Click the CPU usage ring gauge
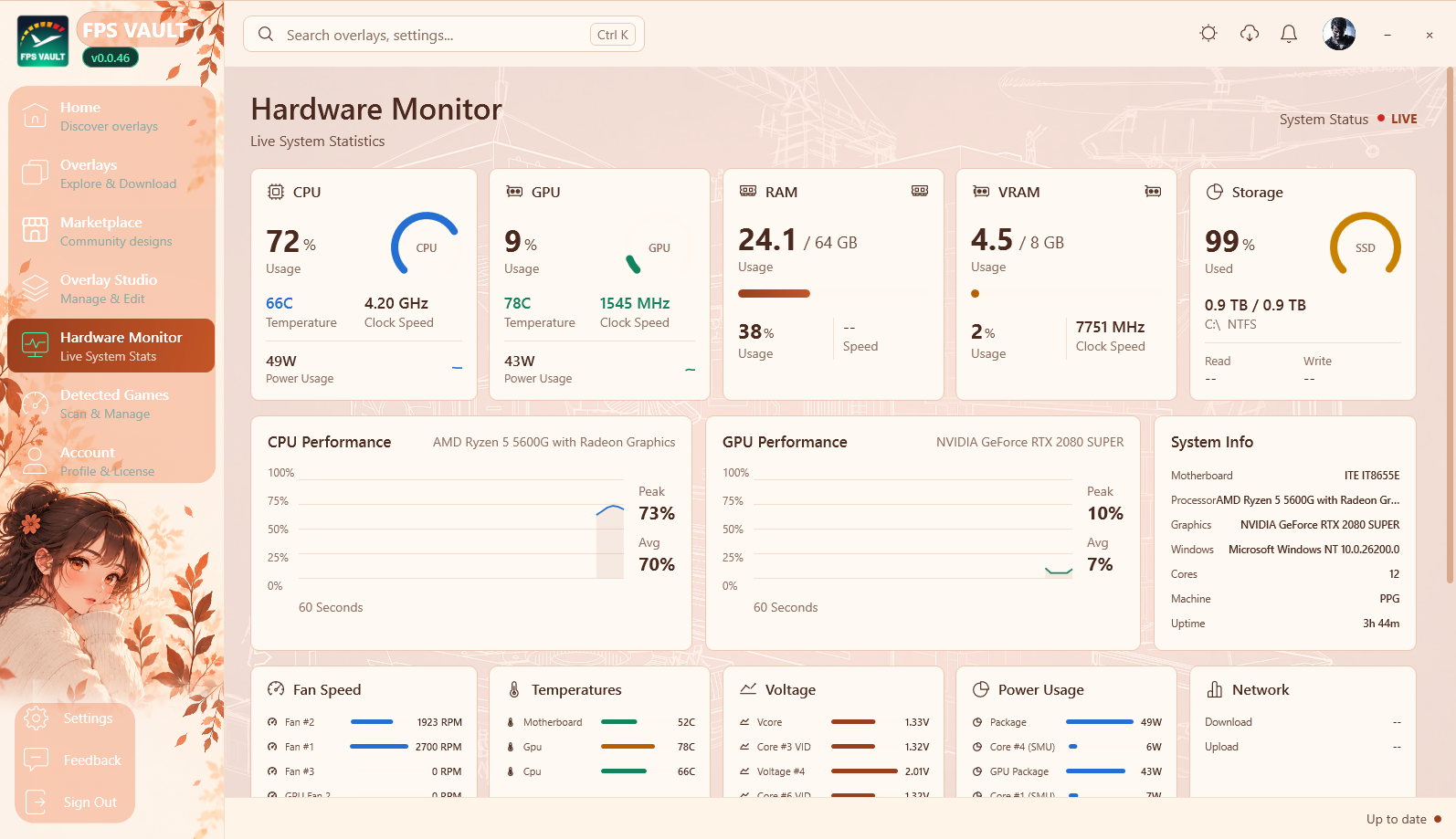This screenshot has width=1456, height=839. tap(427, 245)
